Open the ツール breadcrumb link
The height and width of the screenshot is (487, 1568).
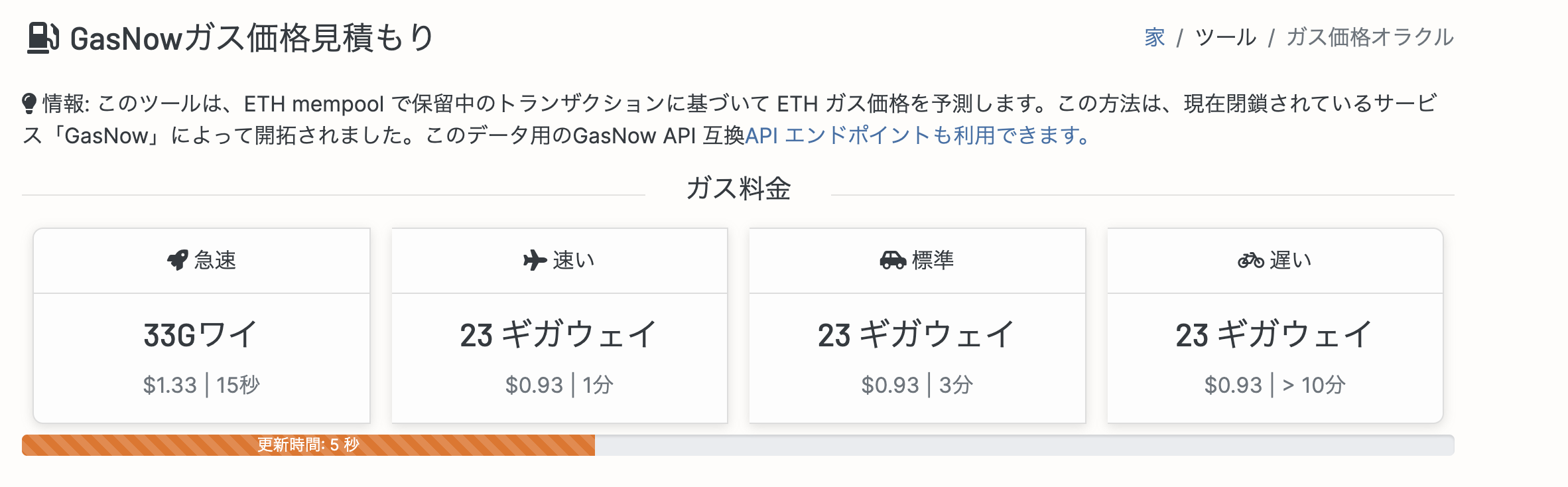pyautogui.click(x=1224, y=38)
